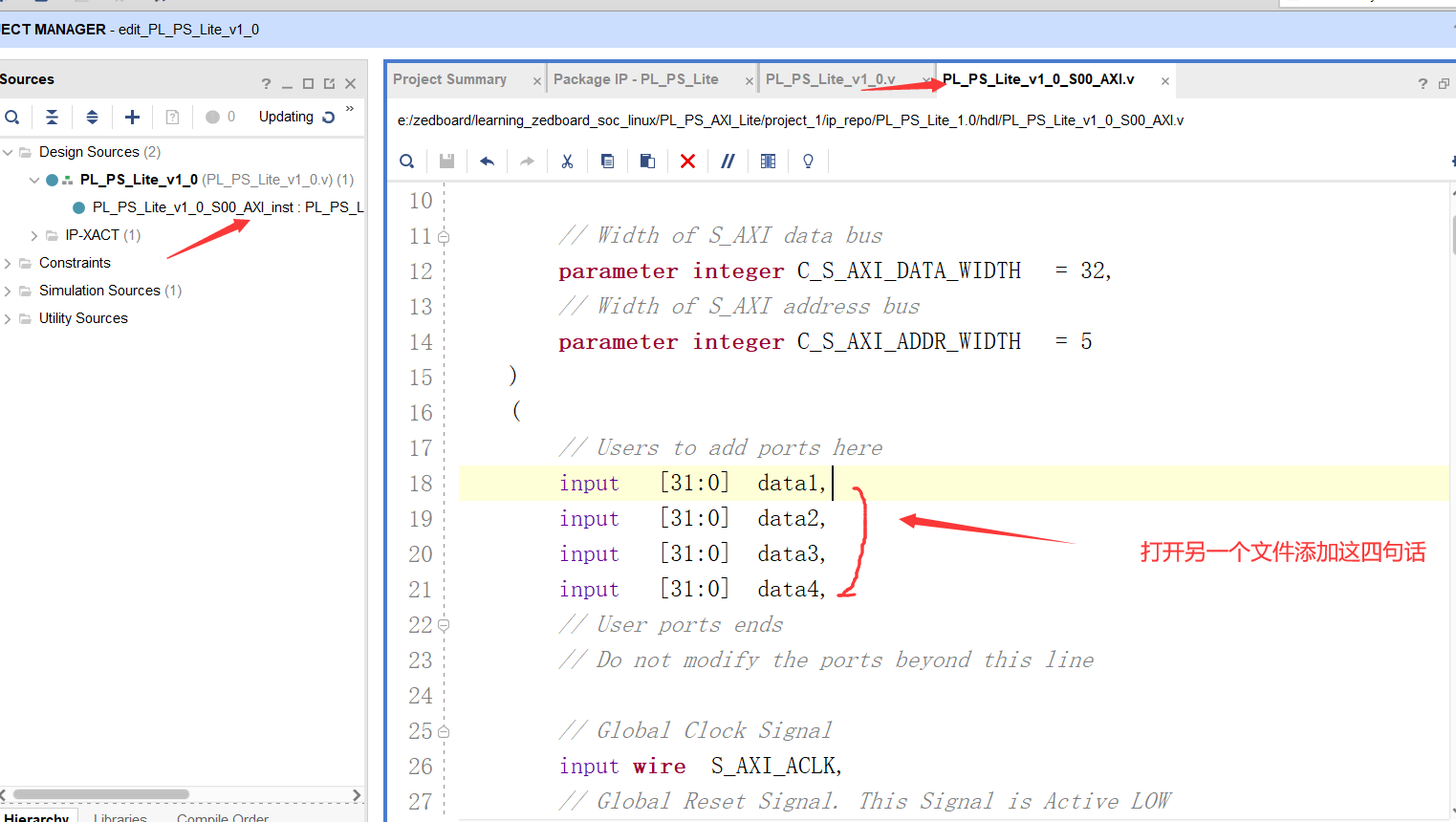Viewport: 1456px width, 822px height.
Task: Click the critical messages count indicator
Action: 221,117
